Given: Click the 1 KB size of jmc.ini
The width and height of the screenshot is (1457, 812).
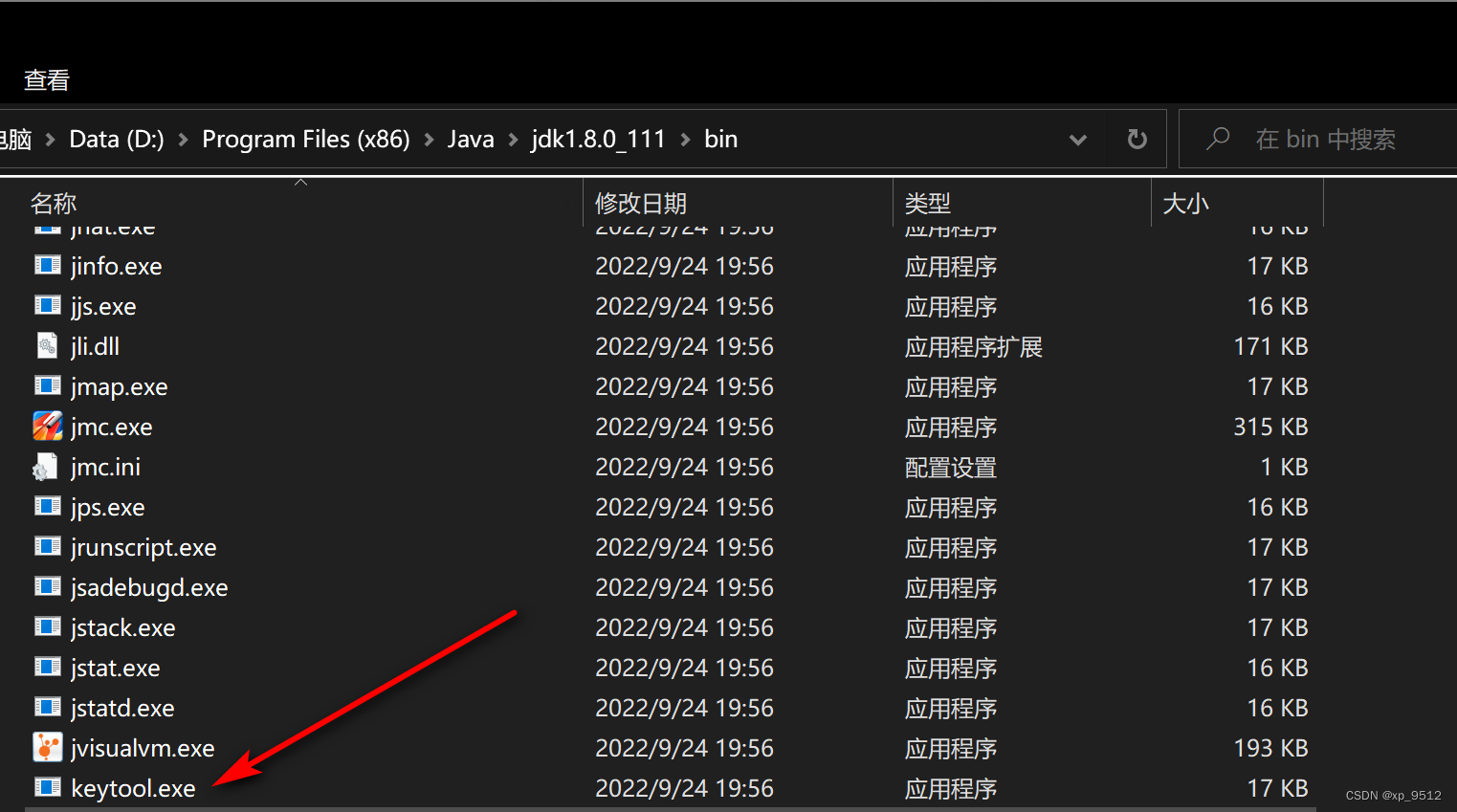Looking at the screenshot, I should tap(1284, 467).
